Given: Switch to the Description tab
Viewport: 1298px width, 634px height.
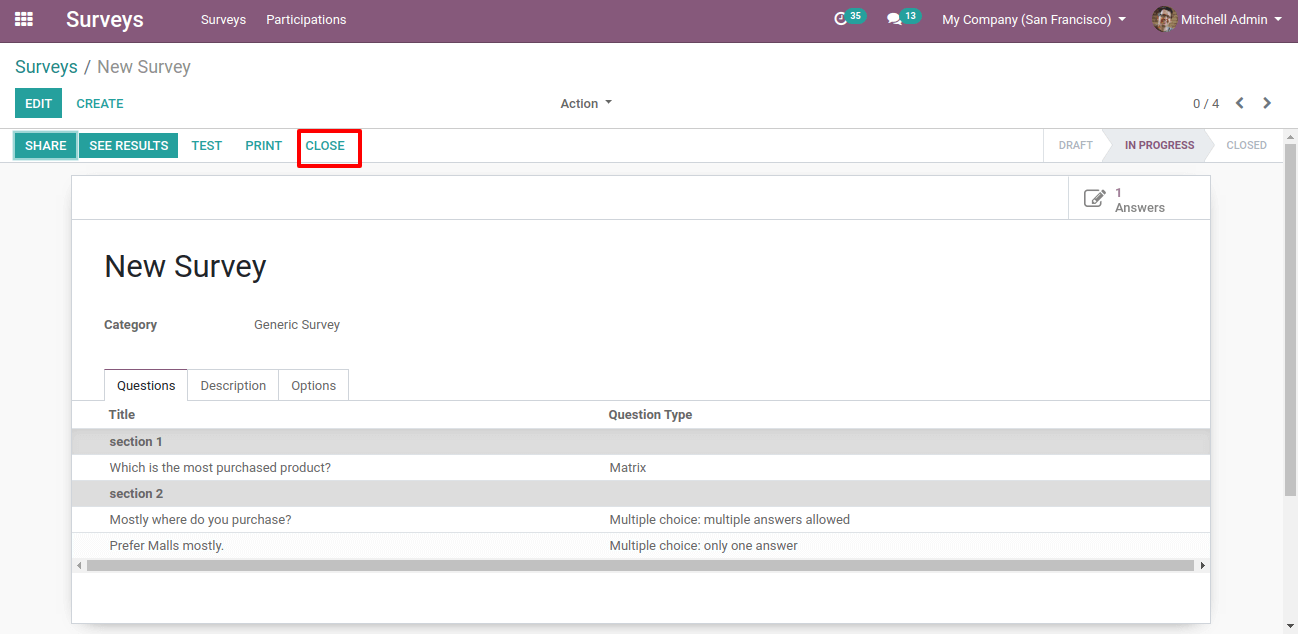Looking at the screenshot, I should (x=233, y=385).
